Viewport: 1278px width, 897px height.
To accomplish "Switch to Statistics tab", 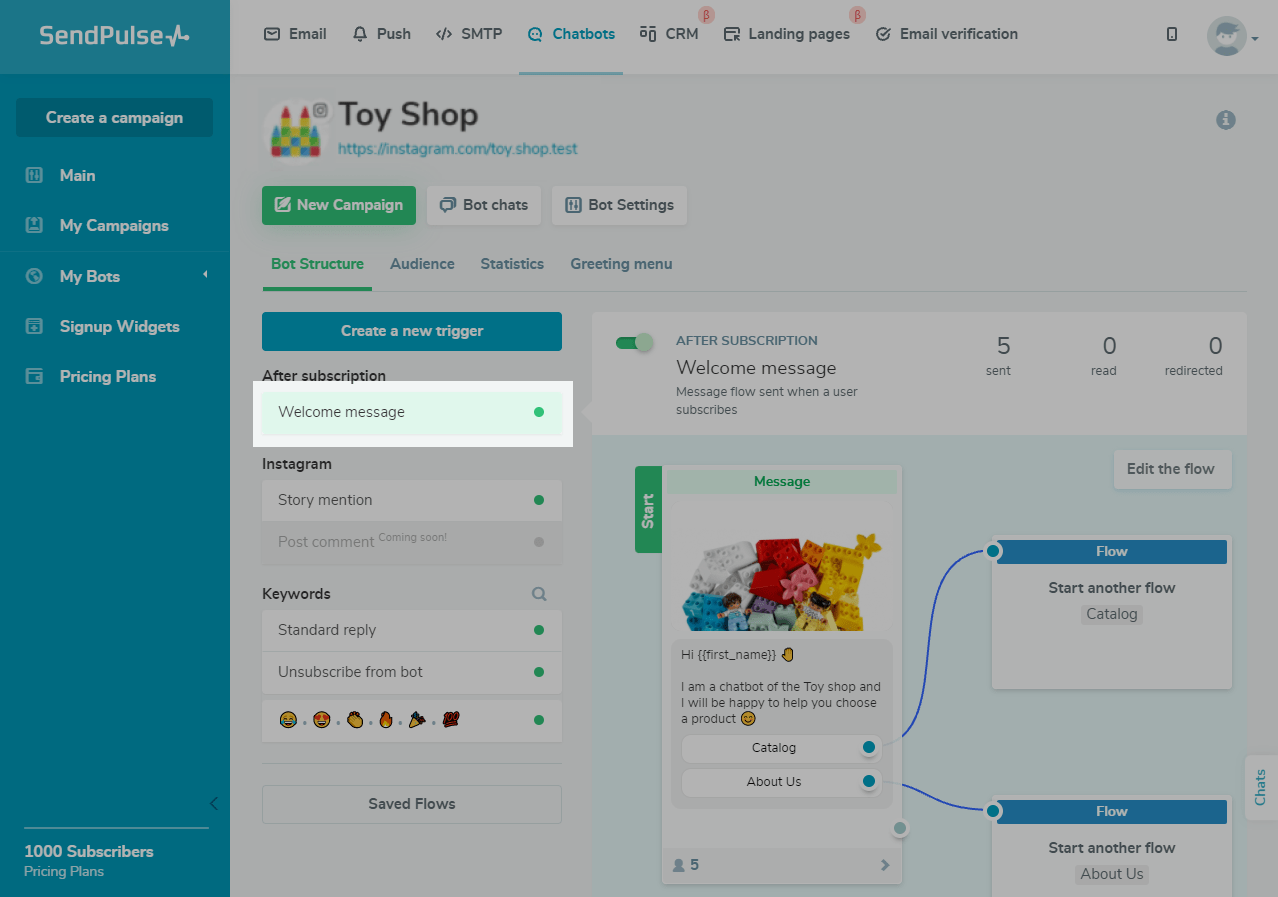I will click(512, 264).
